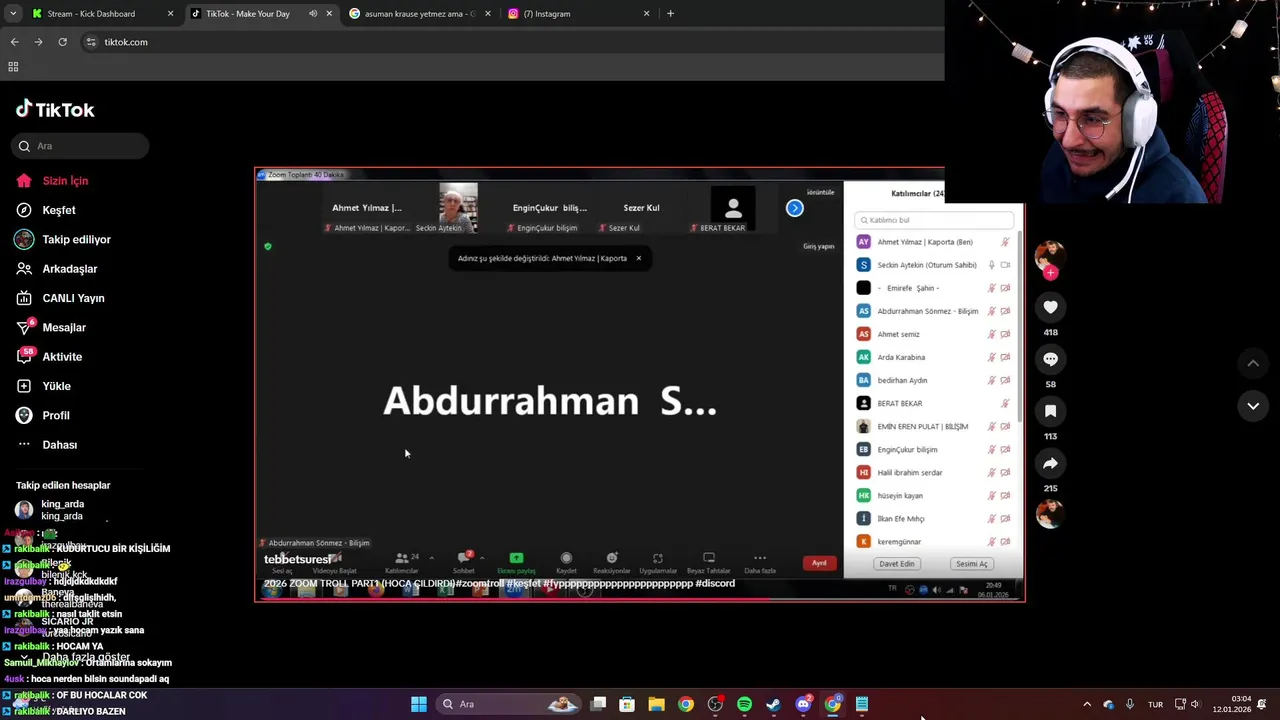Go to next video with down arrow

click(1253, 406)
